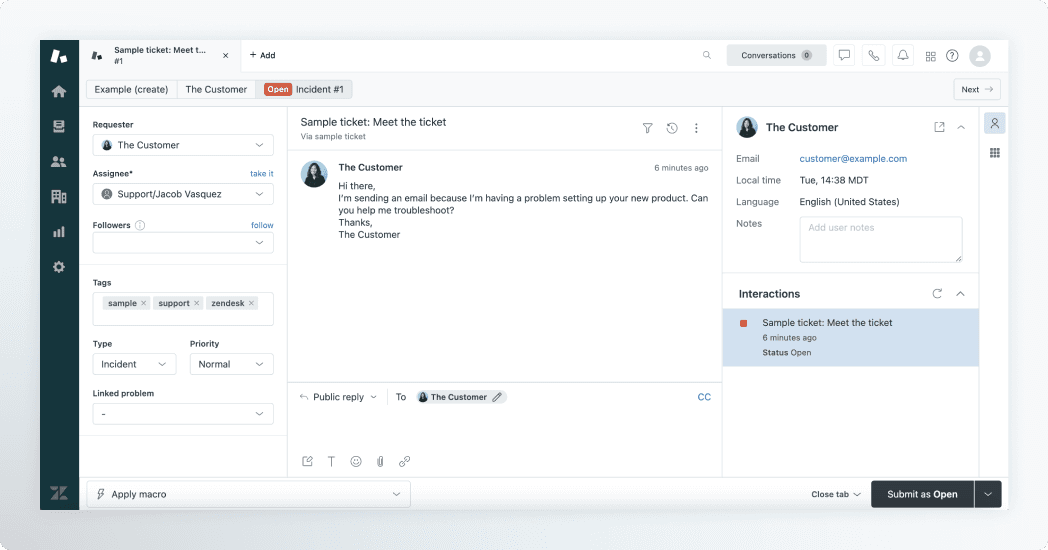Open the Priority Normal dropdown
The width and height of the screenshot is (1048, 550).
(x=231, y=364)
